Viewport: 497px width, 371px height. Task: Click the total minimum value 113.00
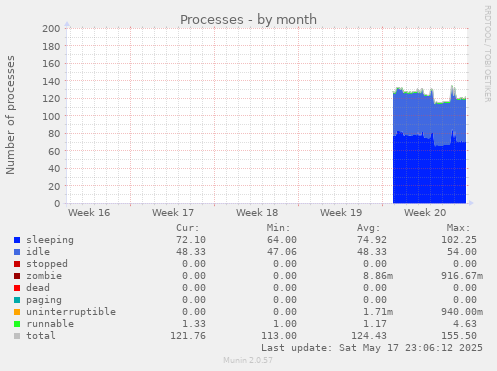279,336
